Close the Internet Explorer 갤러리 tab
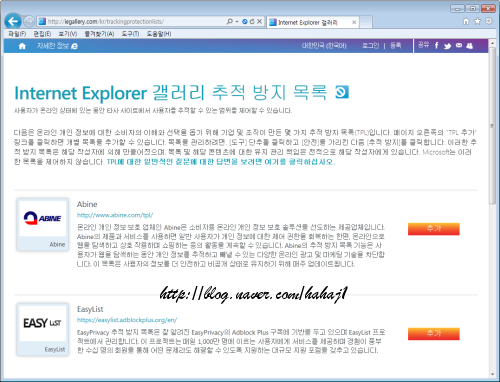Image resolution: width=500 pixels, height=382 pixels. [x=354, y=22]
